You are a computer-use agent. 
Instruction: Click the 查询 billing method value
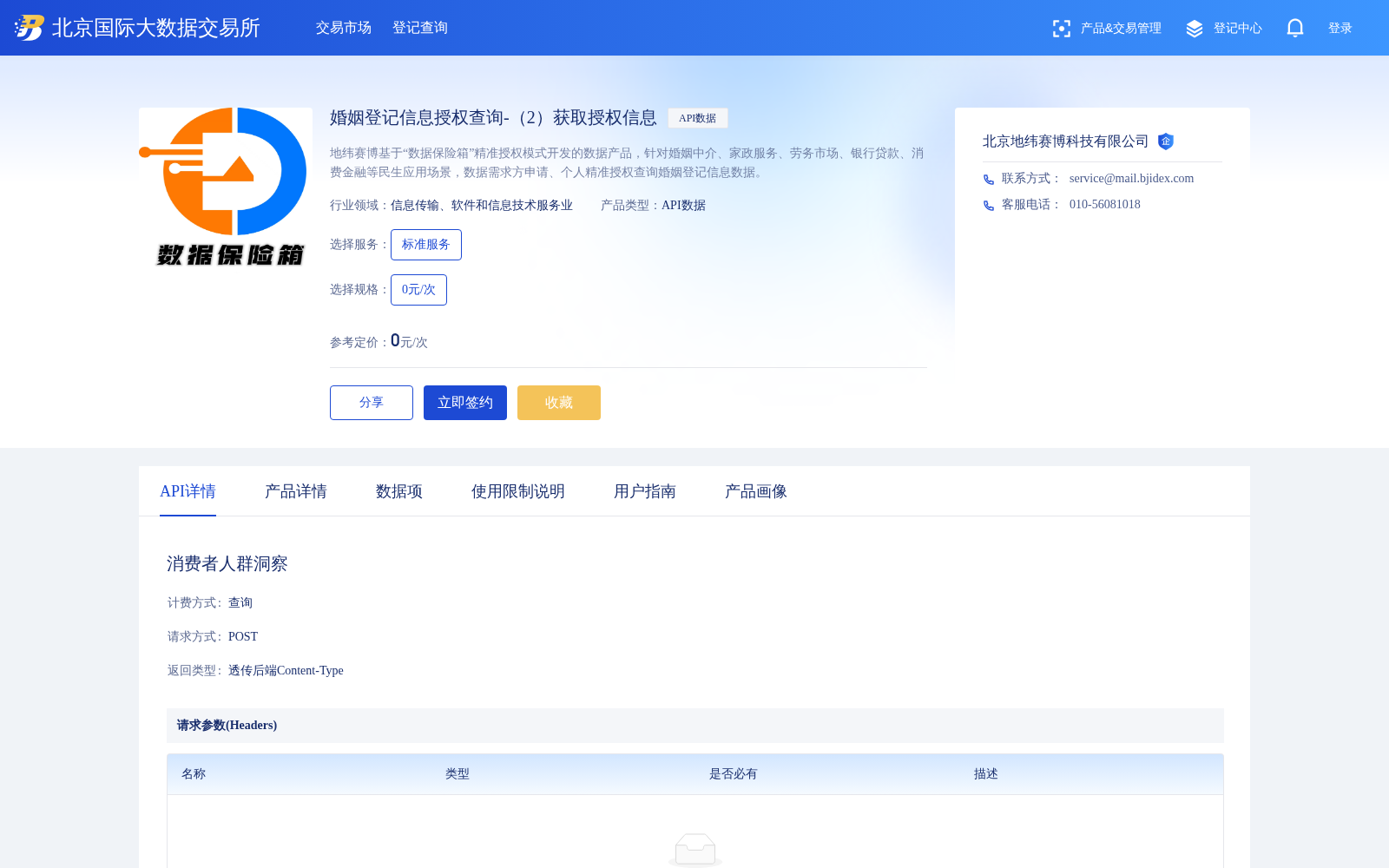tap(240, 603)
